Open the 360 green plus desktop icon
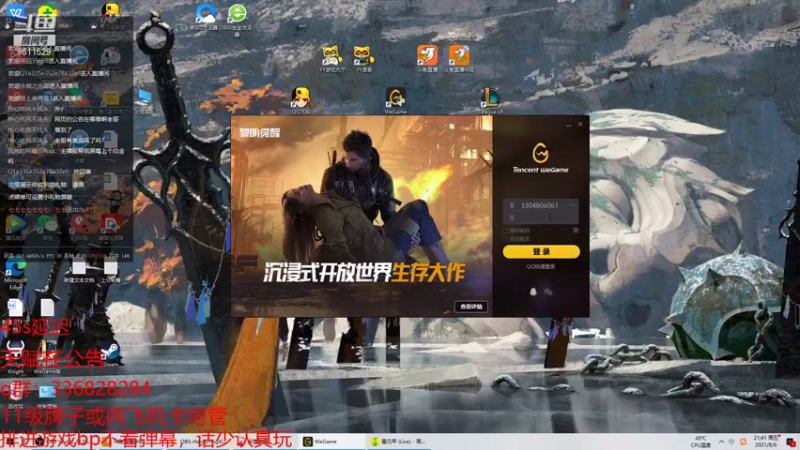800x450 pixels. (47, 11)
